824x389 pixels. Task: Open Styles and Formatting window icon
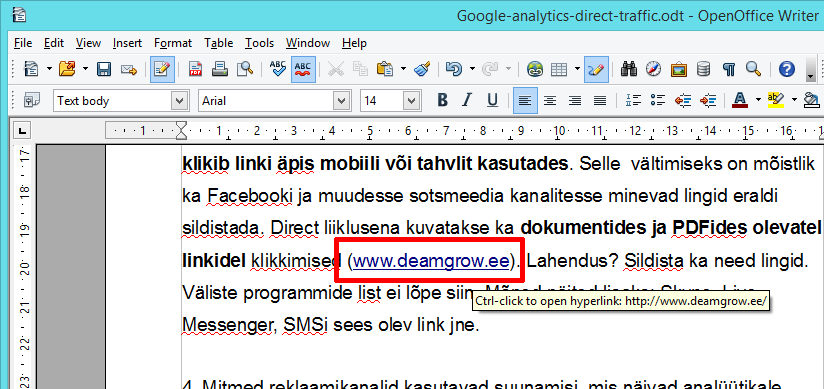tap(33, 100)
